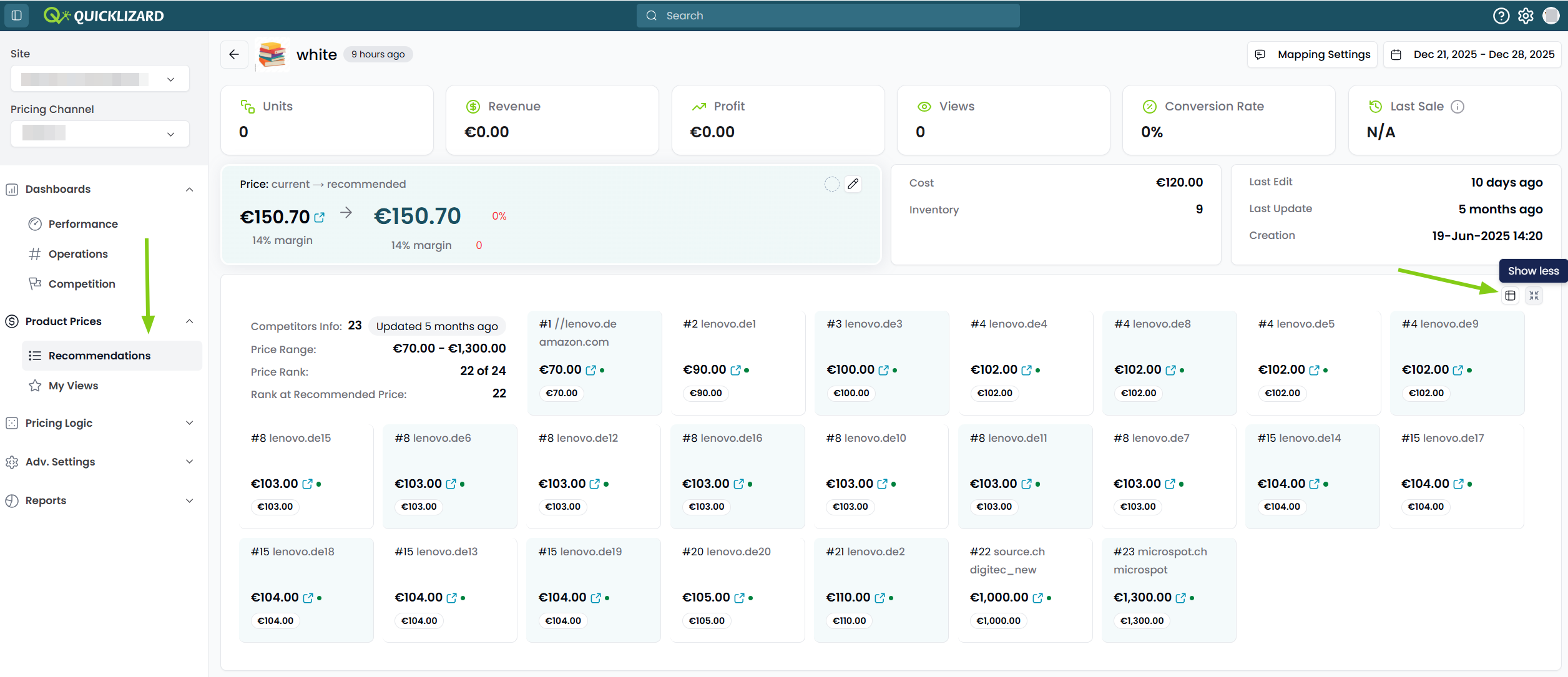Click the pencil edit price icon
The height and width of the screenshot is (677, 1568).
pyautogui.click(x=853, y=184)
